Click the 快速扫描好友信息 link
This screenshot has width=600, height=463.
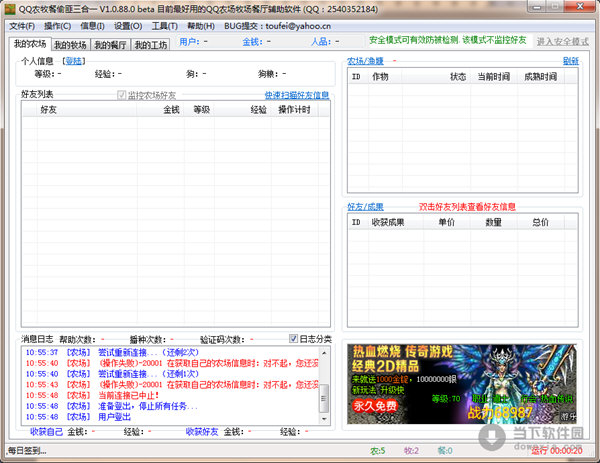pyautogui.click(x=297, y=95)
